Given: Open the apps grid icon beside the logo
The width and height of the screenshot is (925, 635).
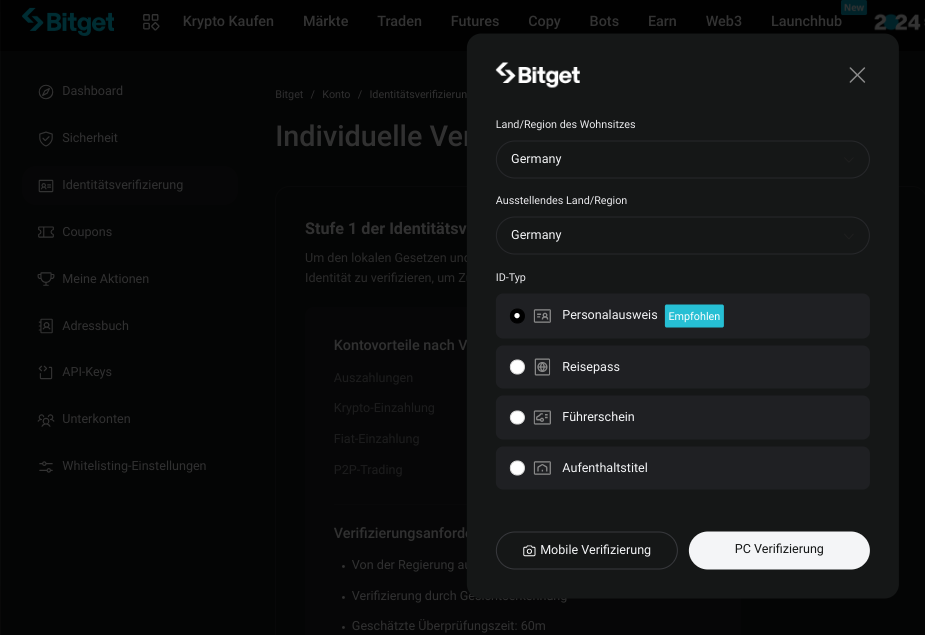Looking at the screenshot, I should (x=151, y=22).
